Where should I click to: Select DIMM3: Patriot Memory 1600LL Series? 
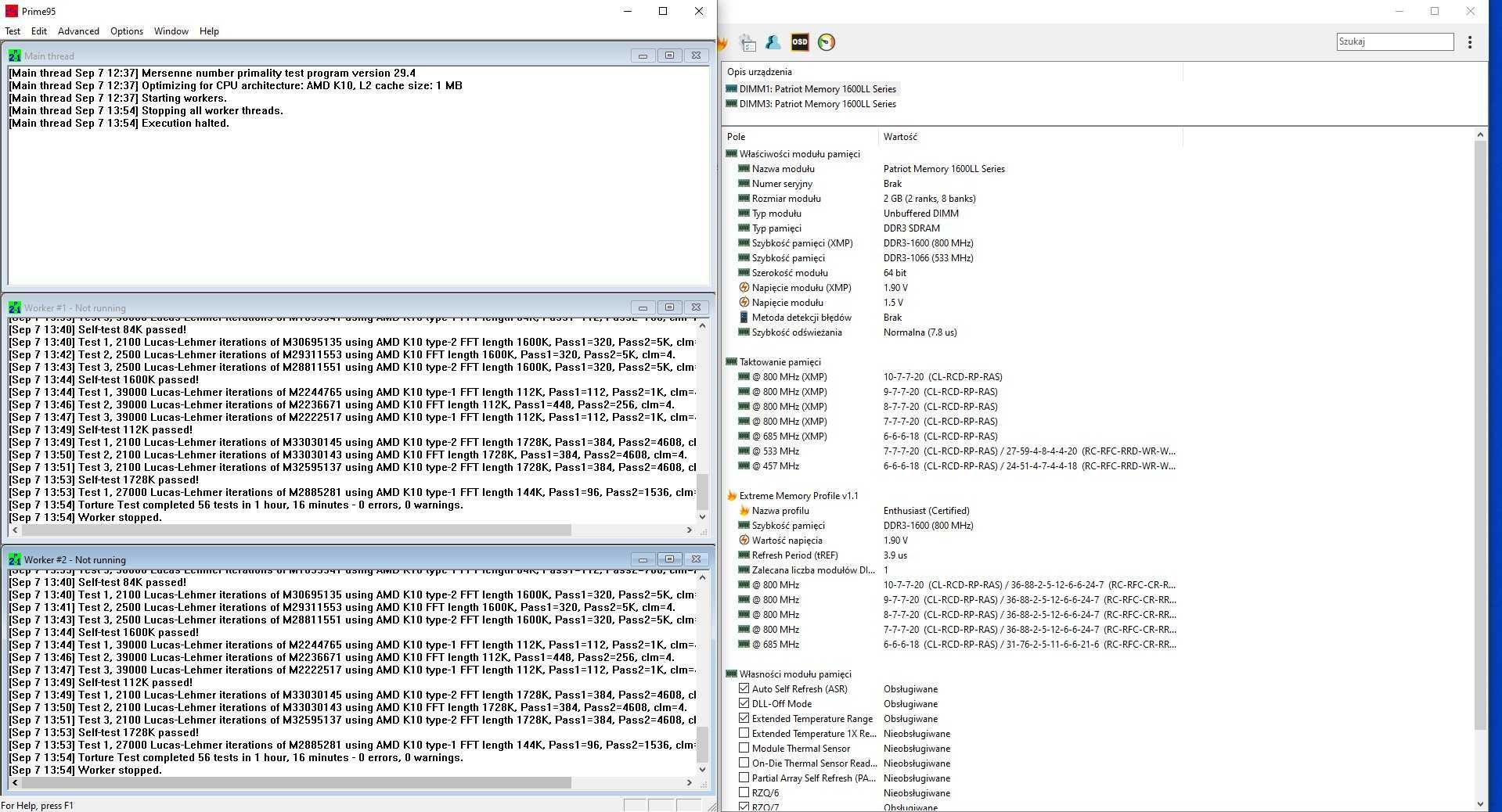(812, 103)
